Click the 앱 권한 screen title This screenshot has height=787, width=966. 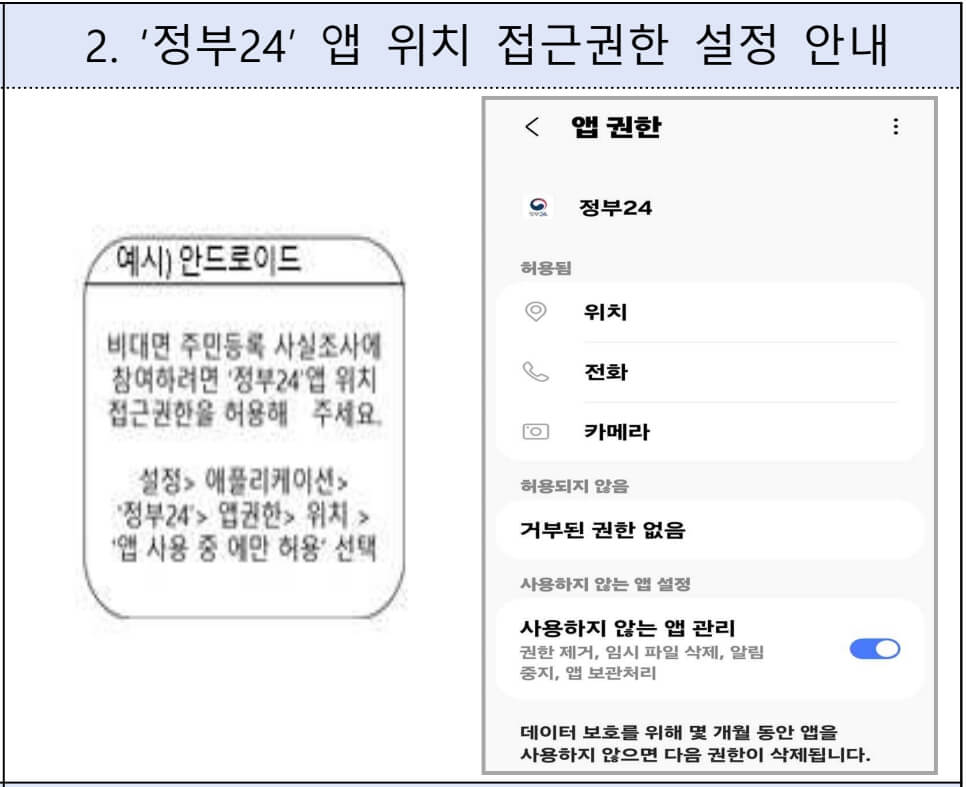[615, 127]
